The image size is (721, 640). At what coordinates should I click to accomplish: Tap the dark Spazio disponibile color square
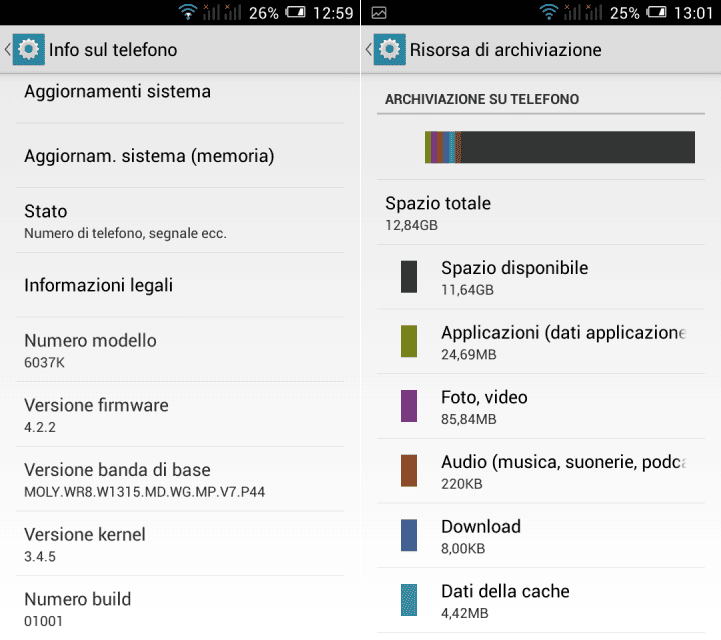click(x=409, y=277)
